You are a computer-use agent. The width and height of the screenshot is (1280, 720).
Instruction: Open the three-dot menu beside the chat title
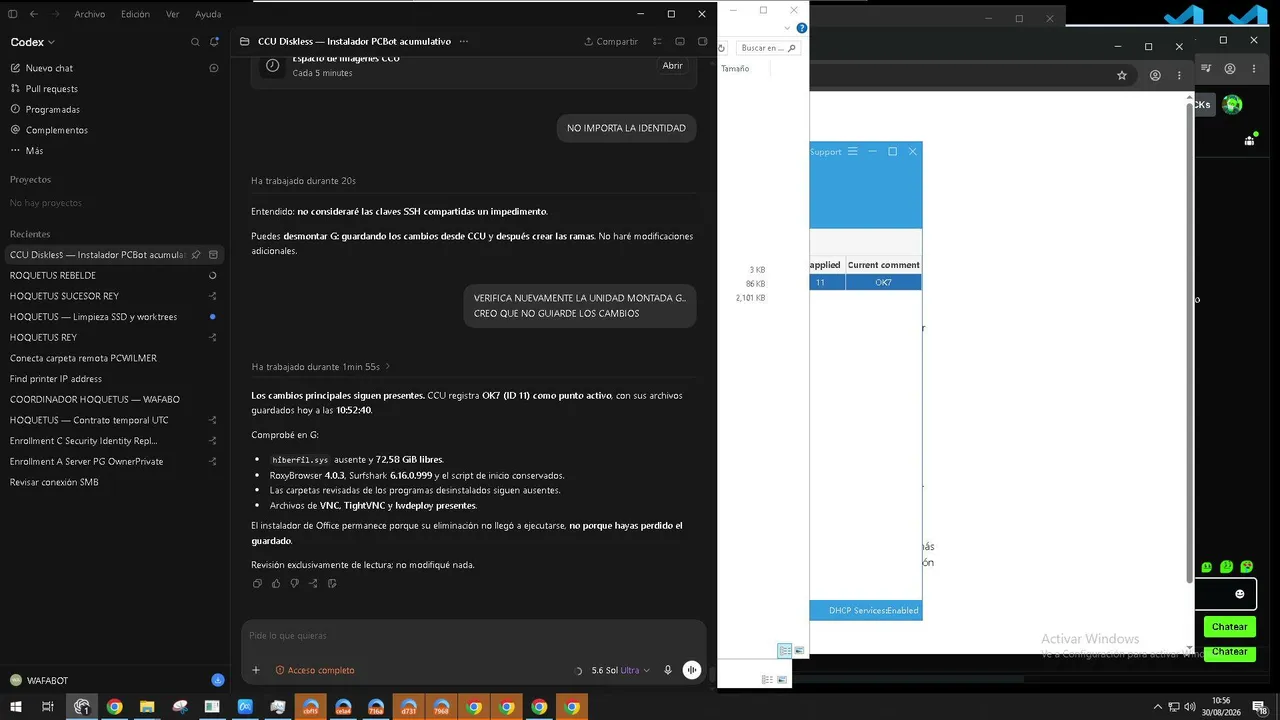[x=464, y=42]
